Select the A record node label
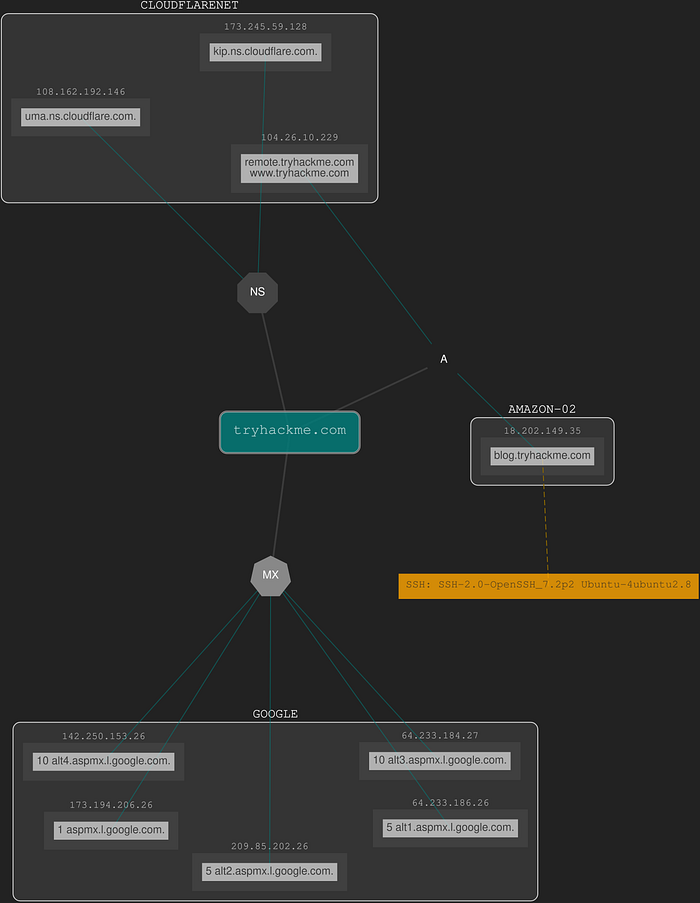Image resolution: width=700 pixels, height=903 pixels. coord(444,359)
